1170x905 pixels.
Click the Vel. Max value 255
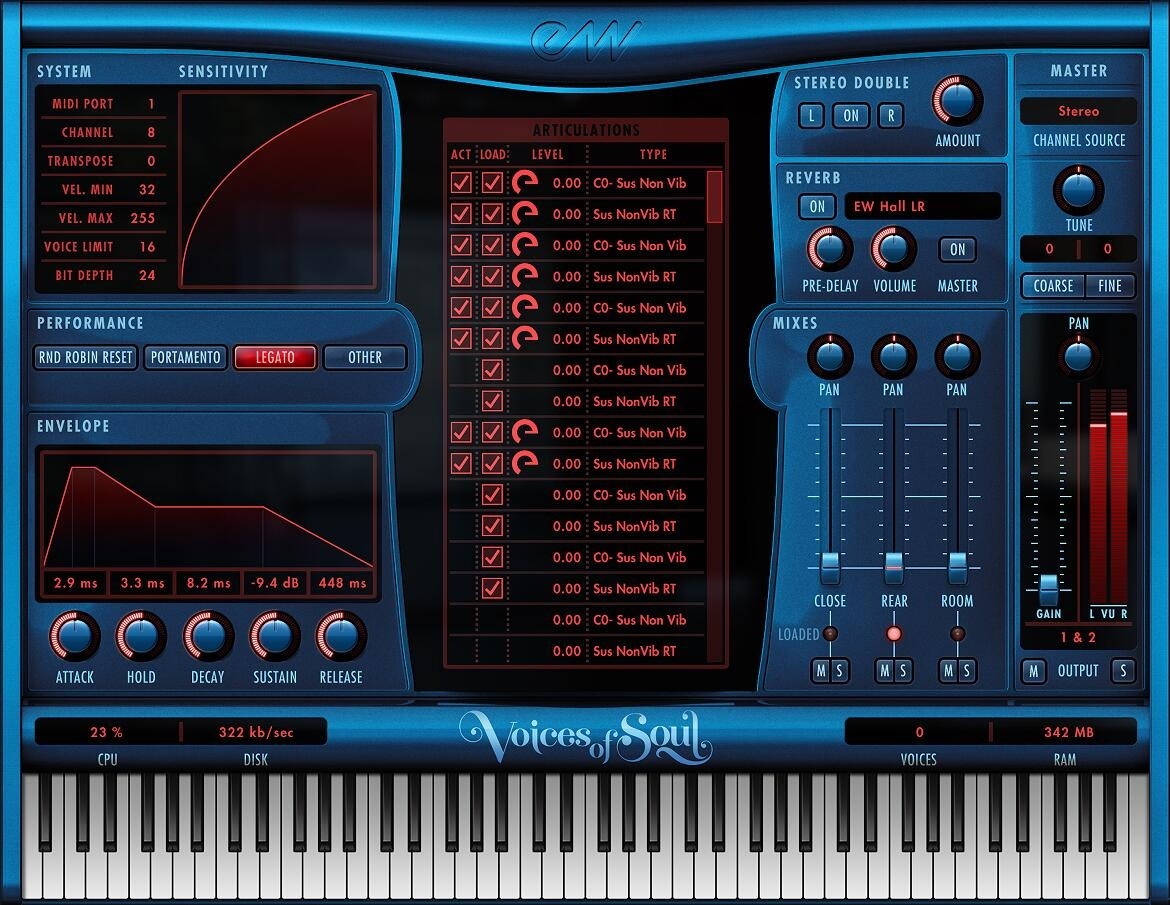click(x=143, y=218)
